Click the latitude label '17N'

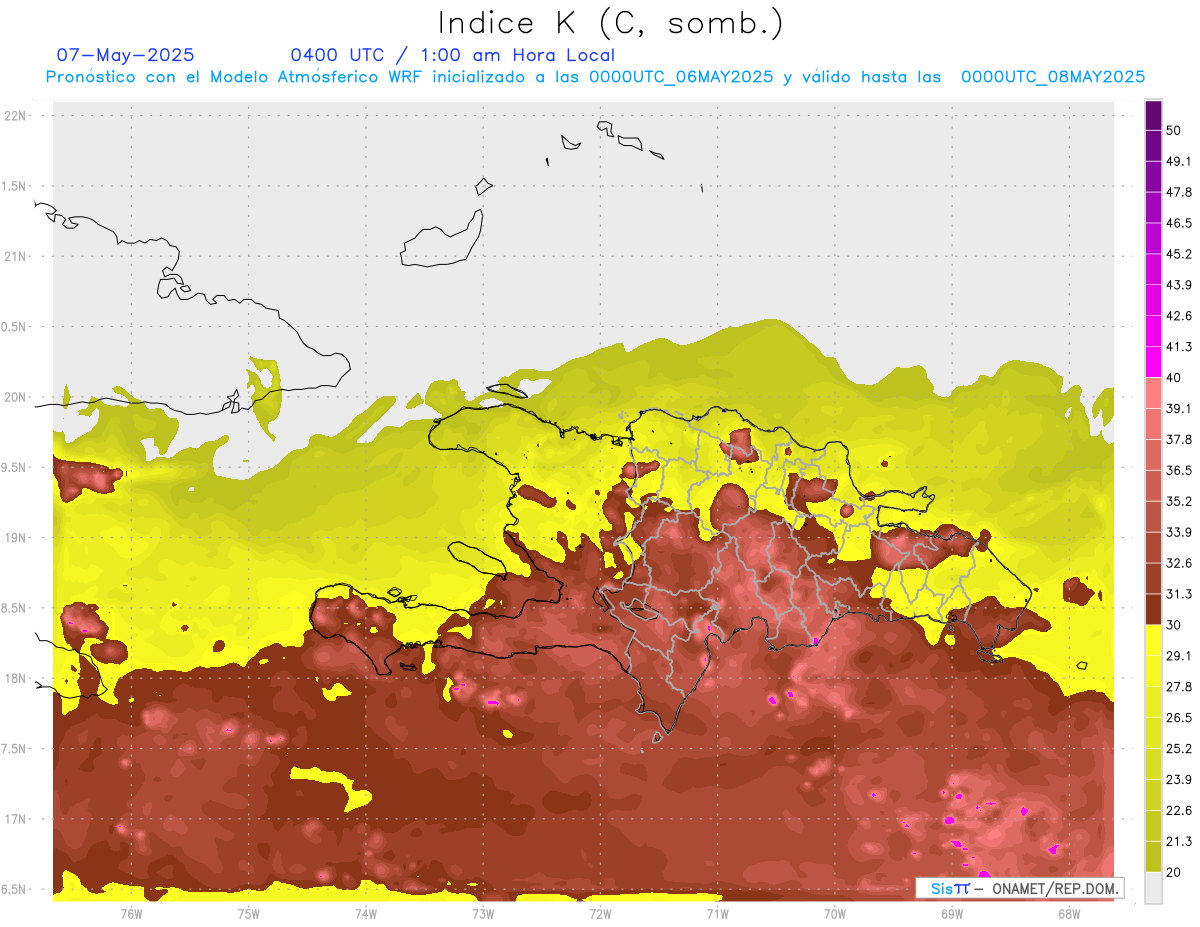click(x=17, y=819)
